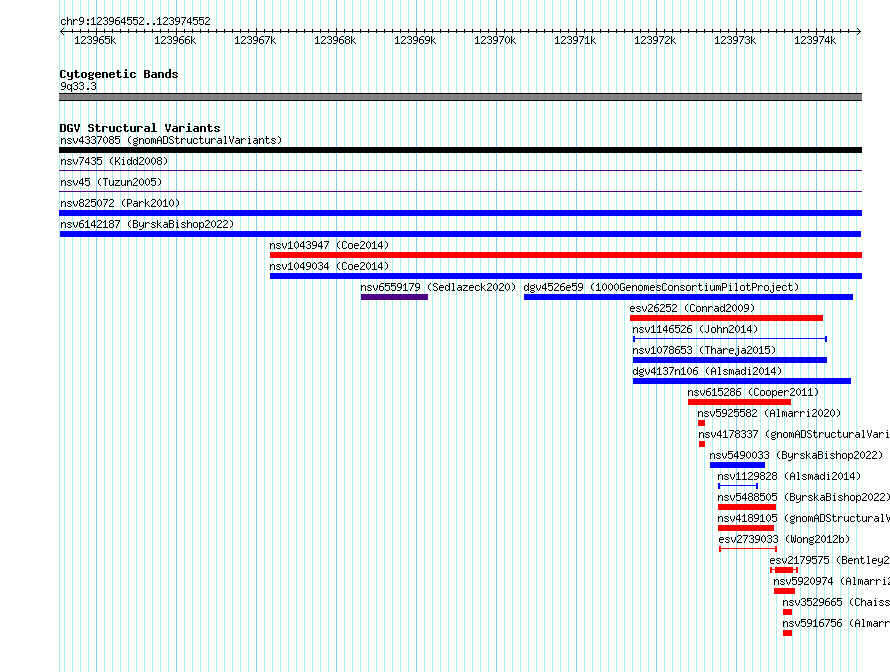Open nsv5920974 Almarri variant label
This screenshot has width=890, height=672.
point(831,581)
